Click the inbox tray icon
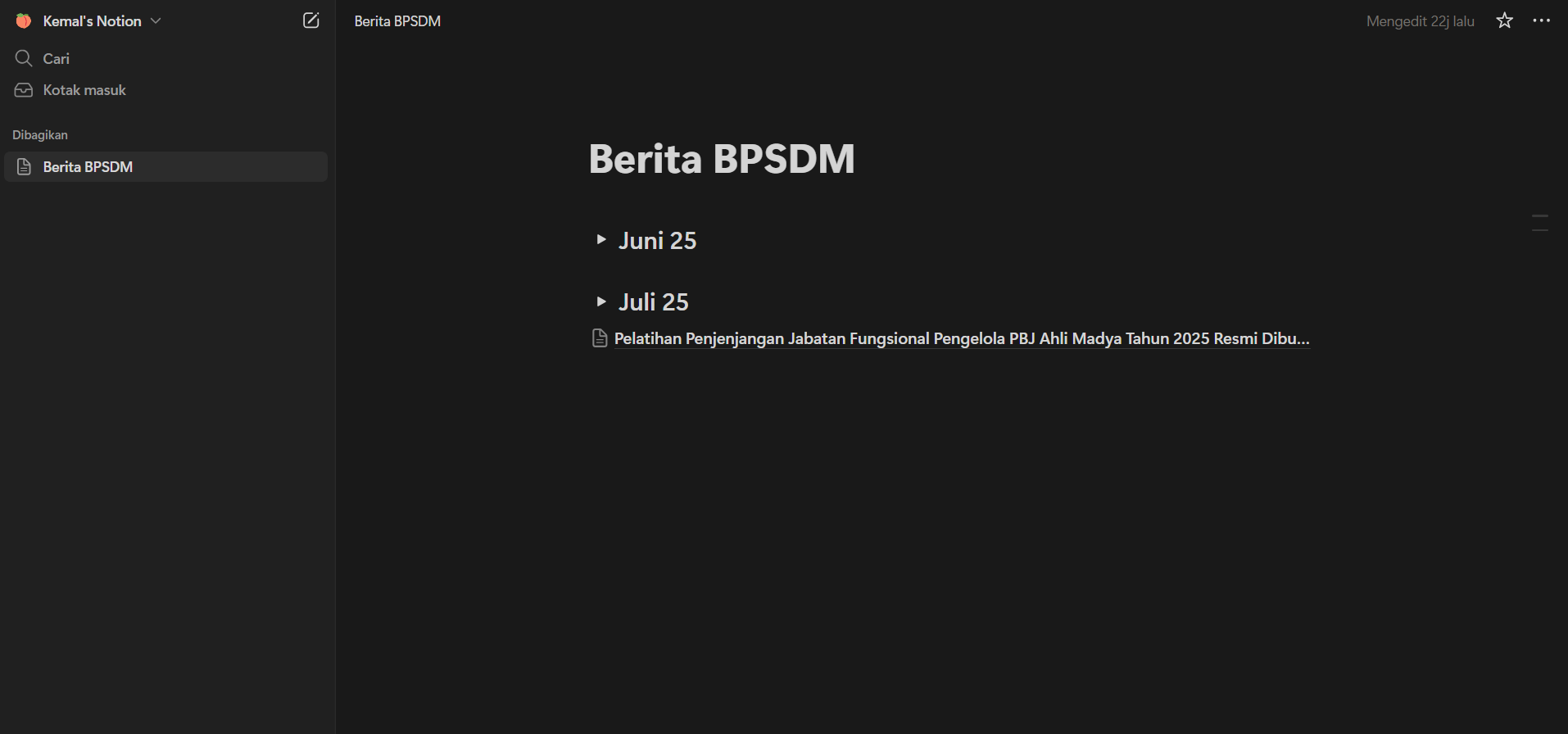 point(24,90)
